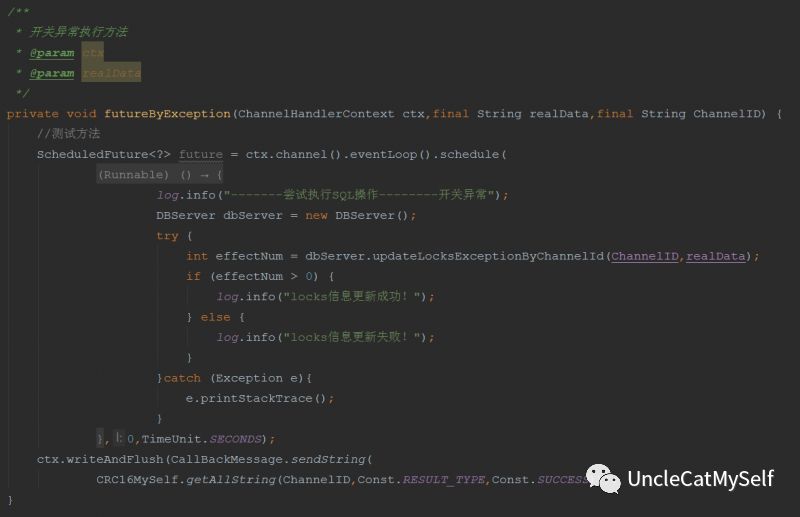
Task: Select the ChannelHandlerContext parameter type
Action: (316, 114)
